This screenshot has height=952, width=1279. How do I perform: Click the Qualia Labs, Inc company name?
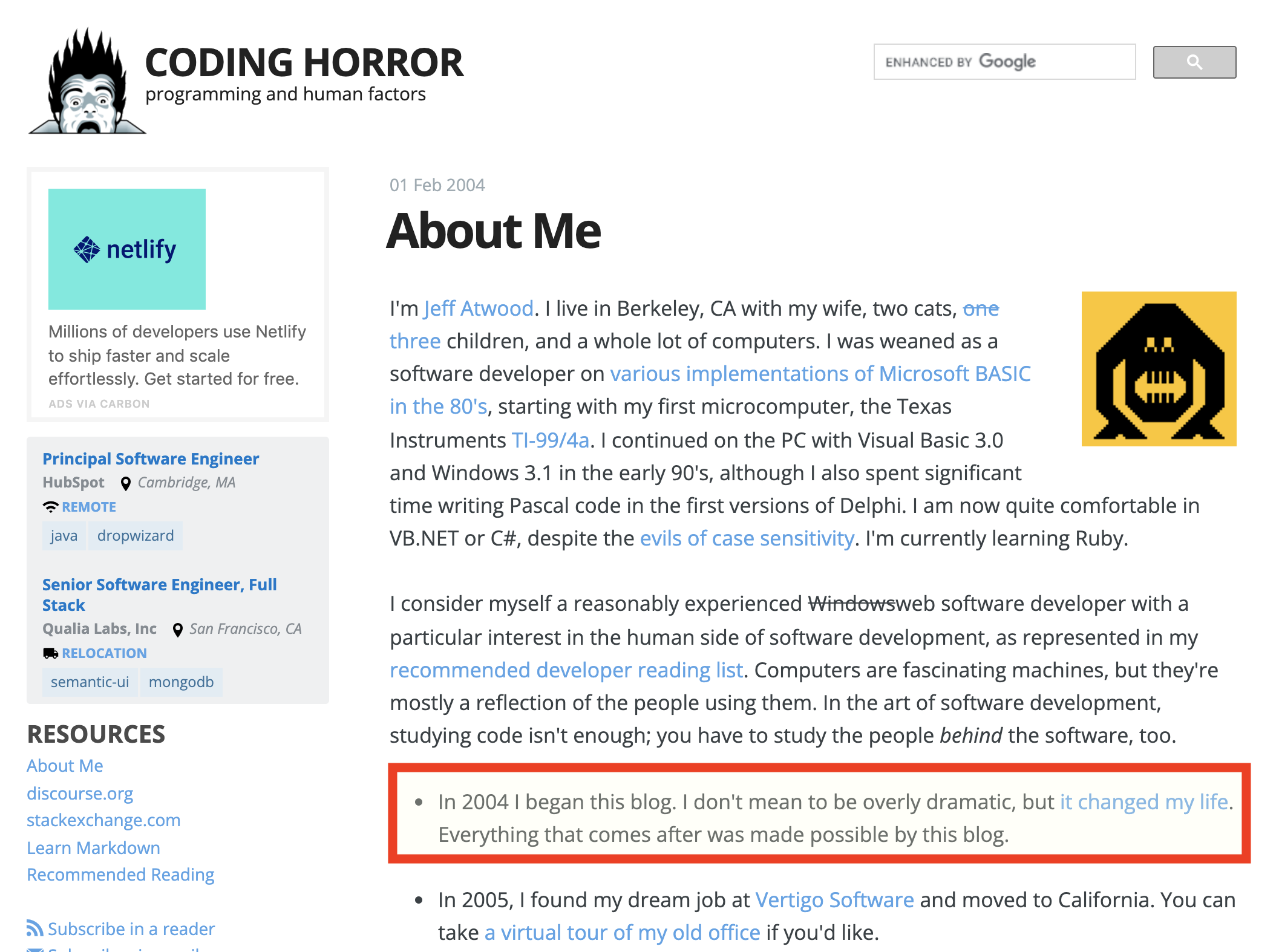99,629
